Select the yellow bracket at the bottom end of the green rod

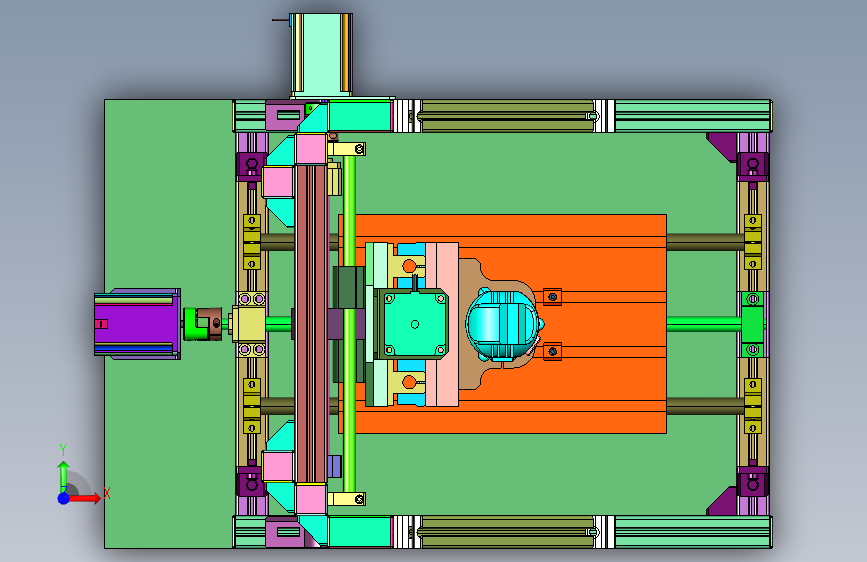pyautogui.click(x=347, y=499)
